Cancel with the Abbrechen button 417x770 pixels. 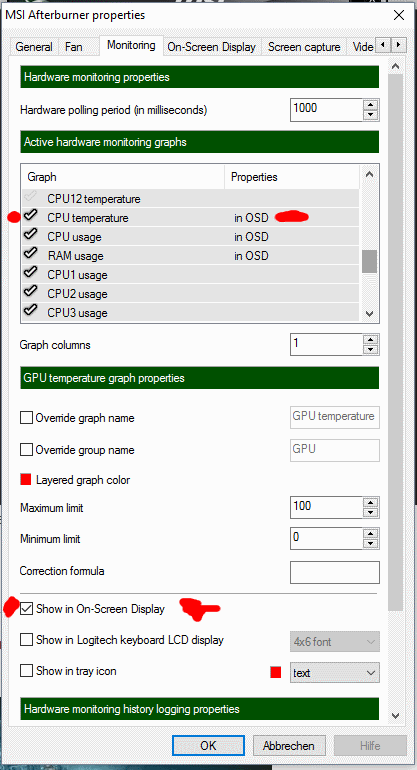(288, 745)
